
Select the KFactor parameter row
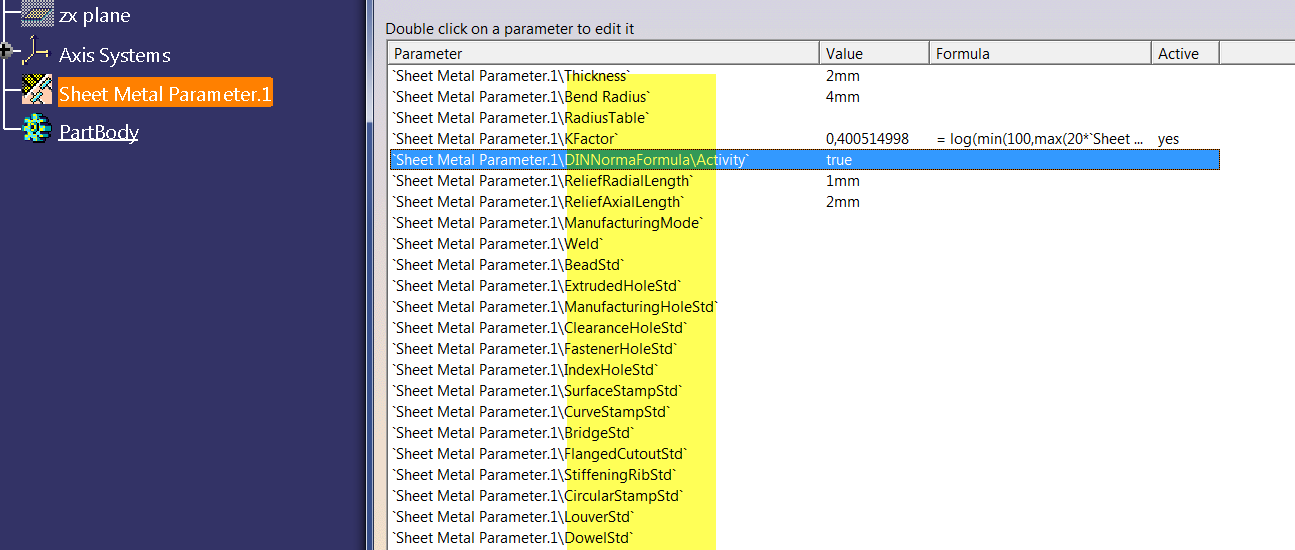[x=804, y=139]
